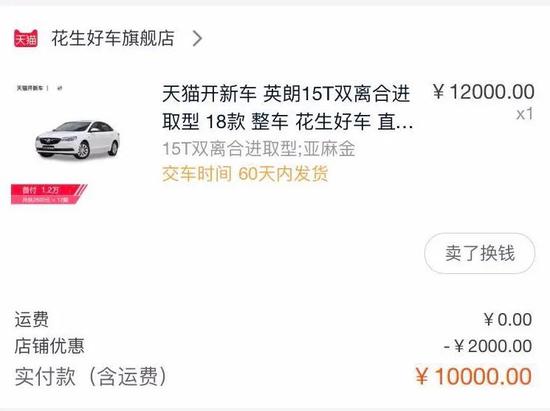Click the 卖了换钱 button
550x411 pixels.
(x=480, y=253)
